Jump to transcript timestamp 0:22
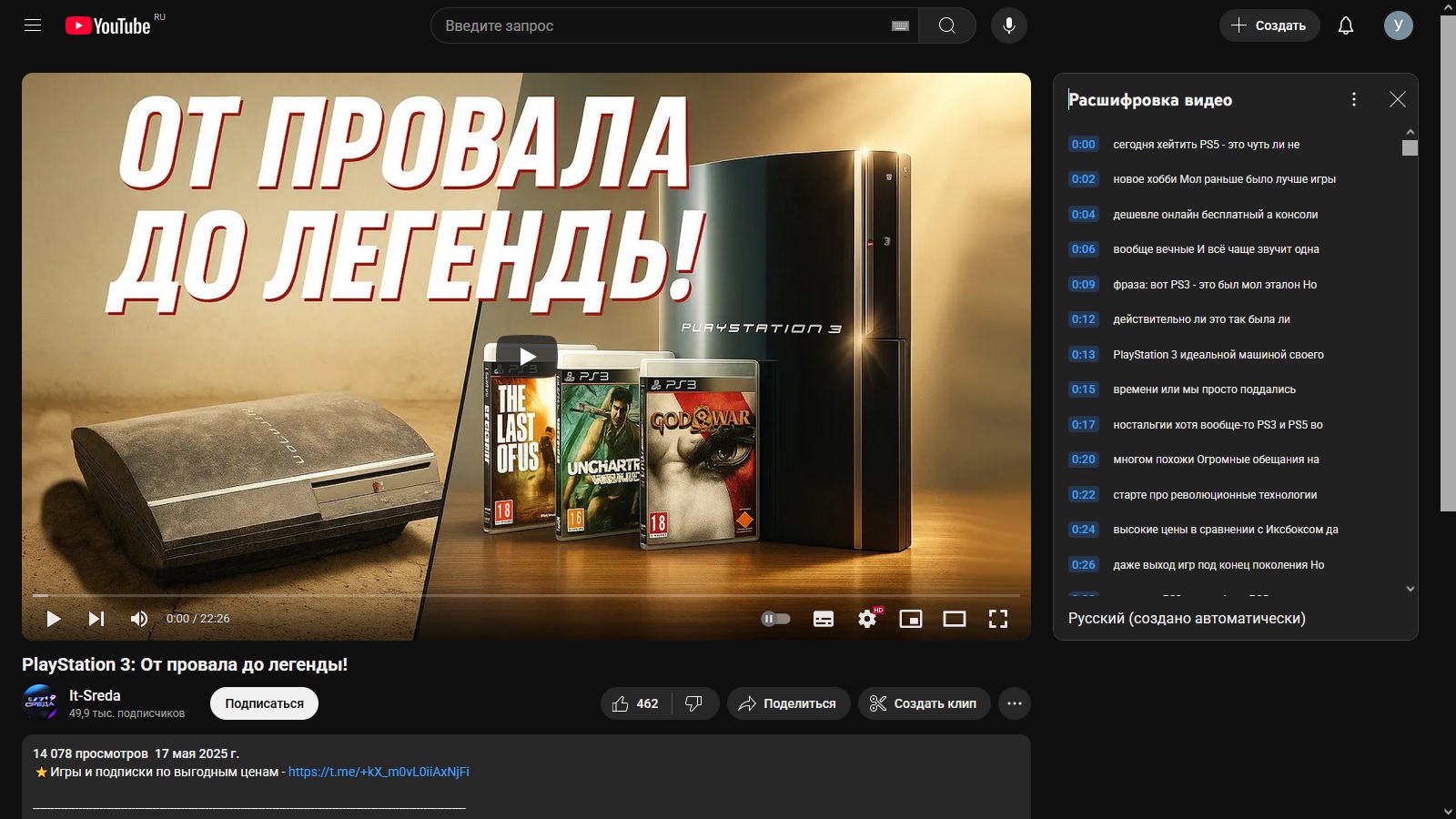 (1083, 495)
